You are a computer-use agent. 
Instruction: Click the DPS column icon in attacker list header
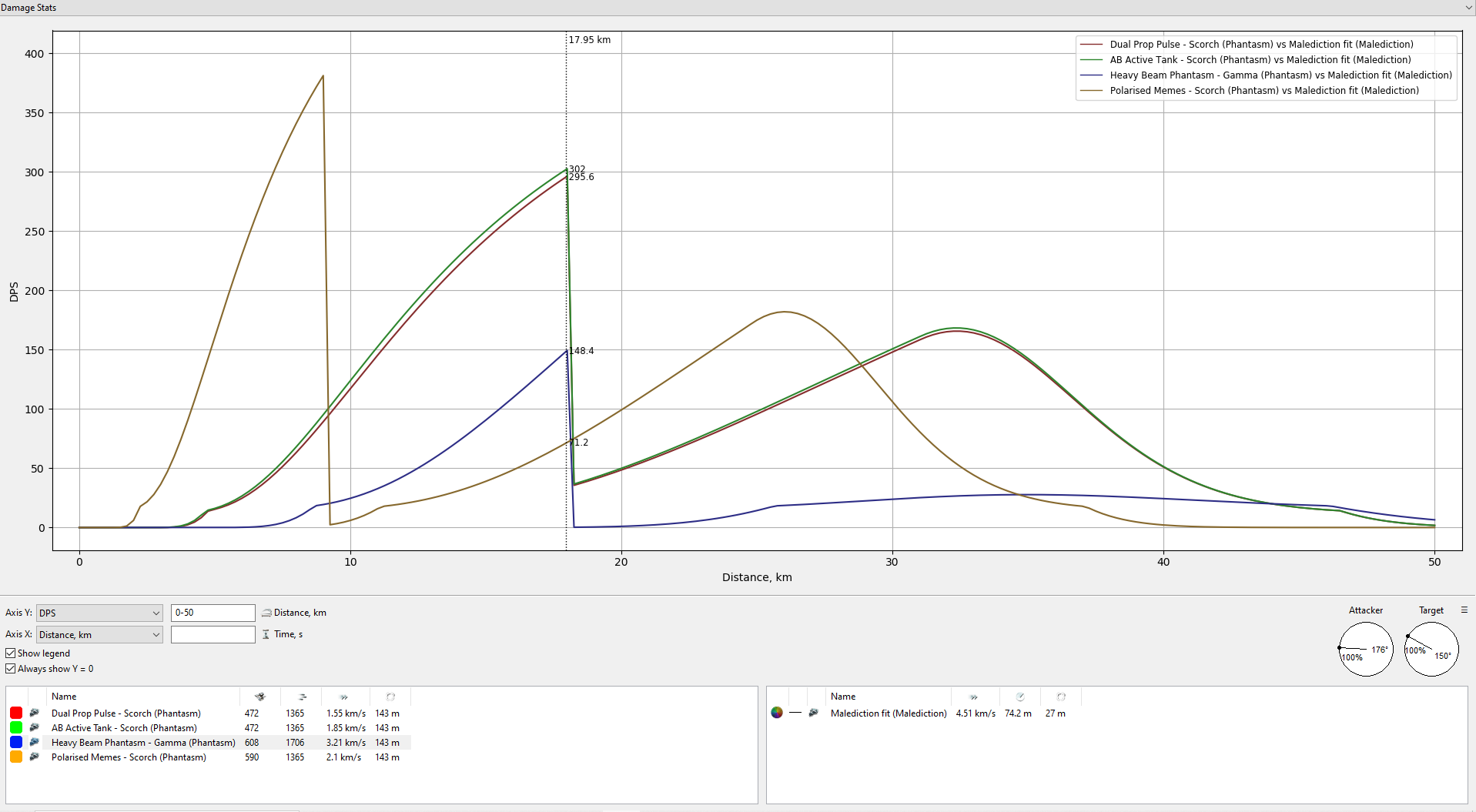259,697
